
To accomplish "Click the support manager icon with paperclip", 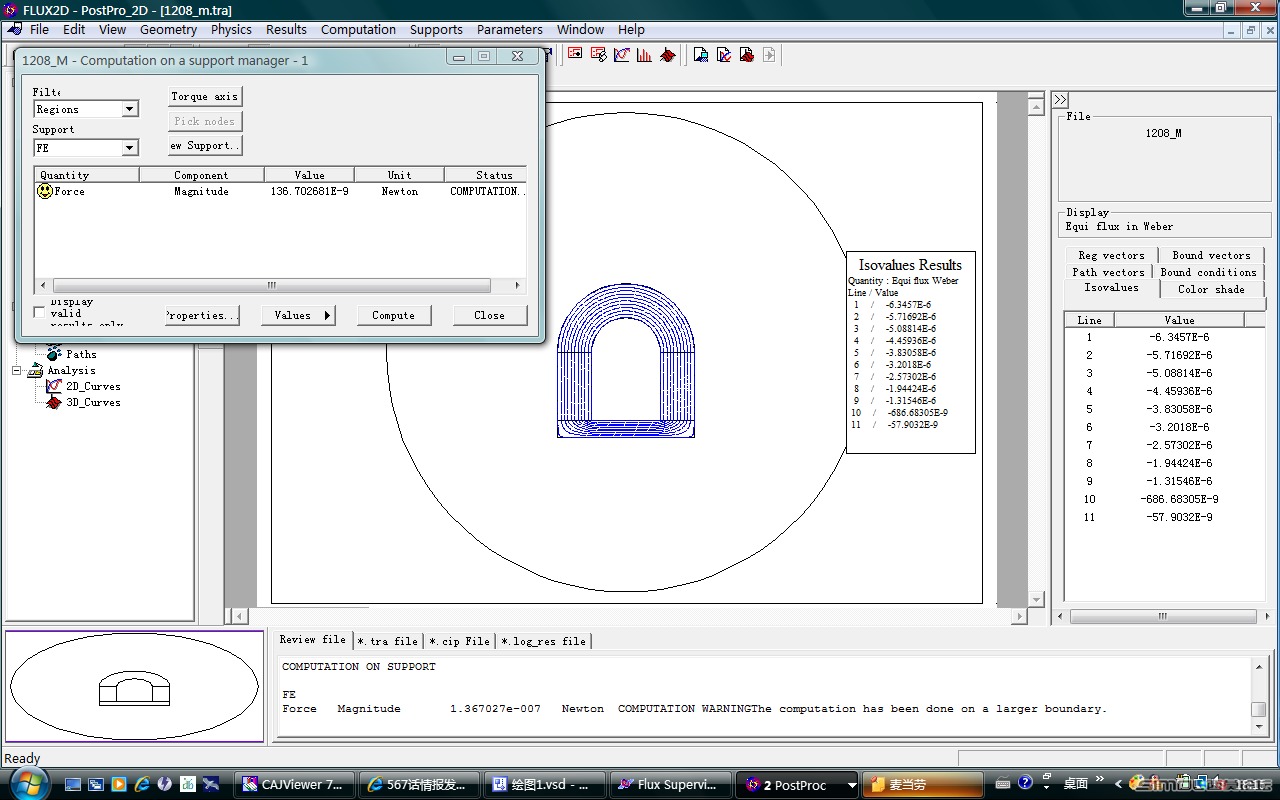I will tap(598, 54).
